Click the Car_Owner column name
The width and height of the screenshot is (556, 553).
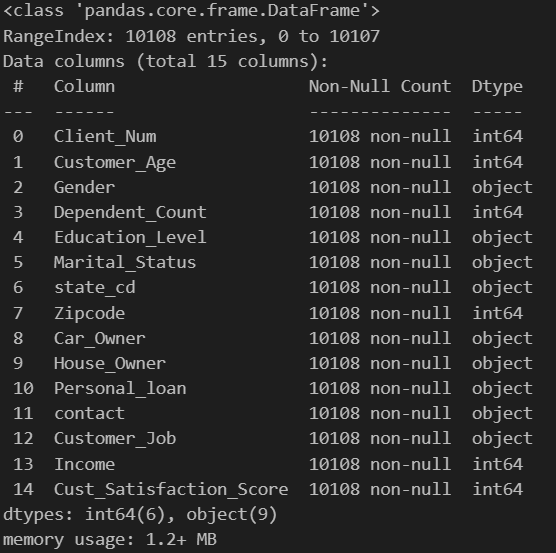point(100,339)
